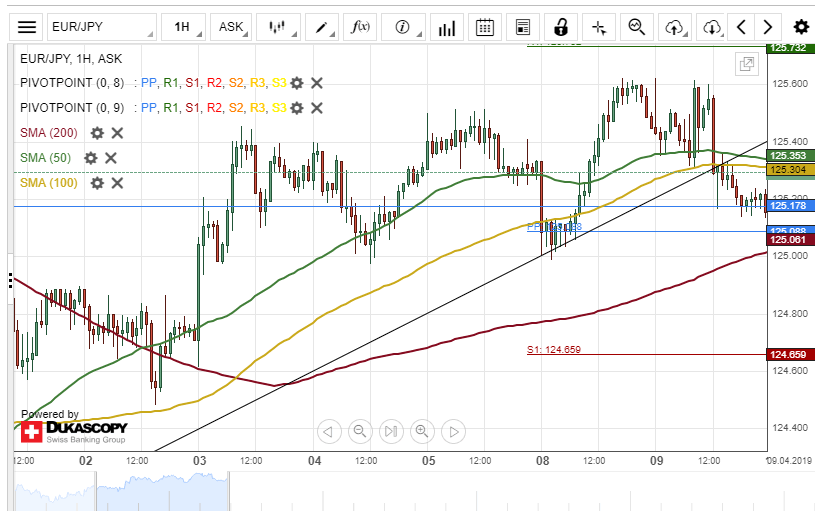Click the crosshair cursor tool

tap(599, 27)
